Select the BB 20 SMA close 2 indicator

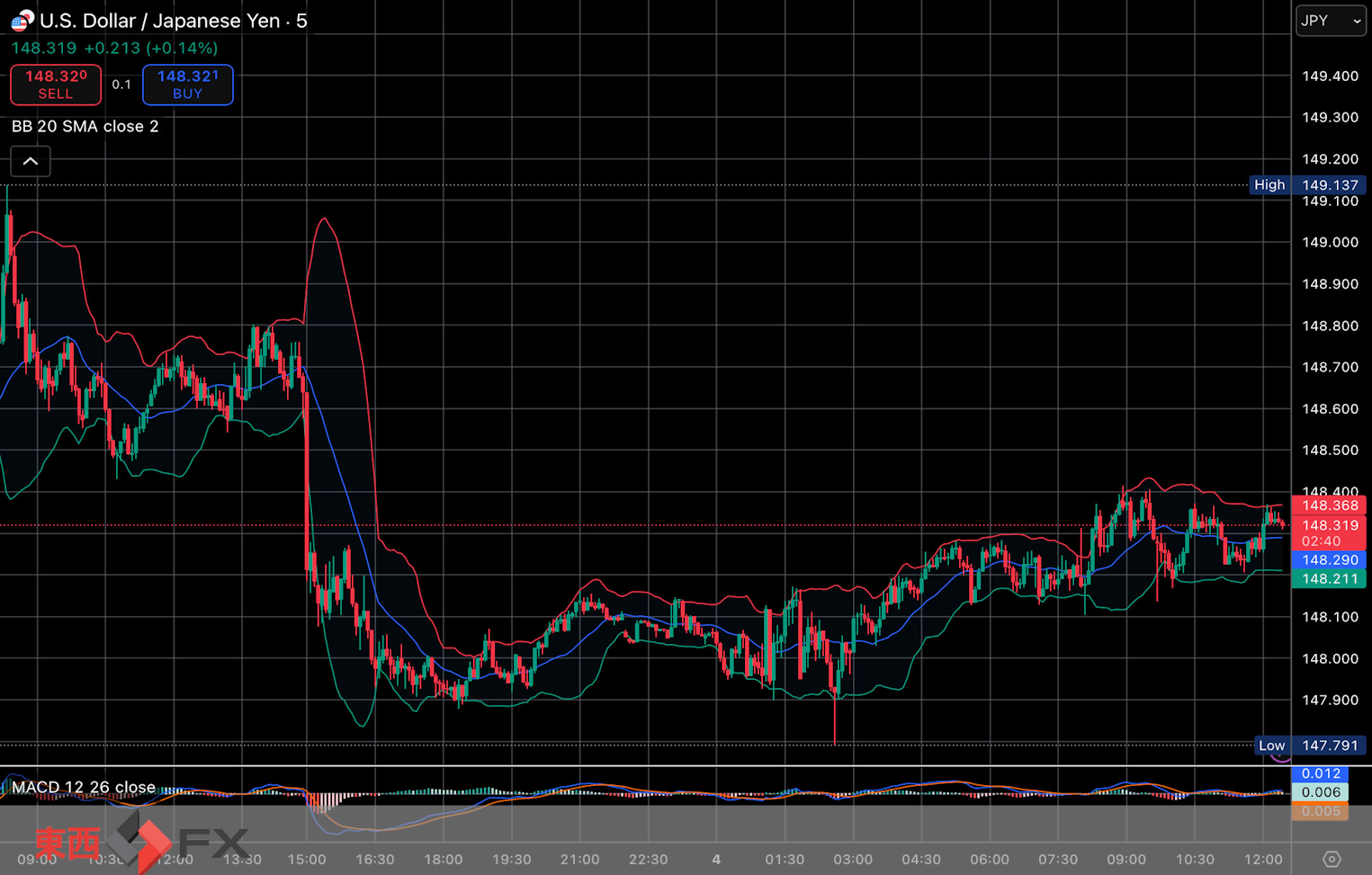tap(85, 127)
